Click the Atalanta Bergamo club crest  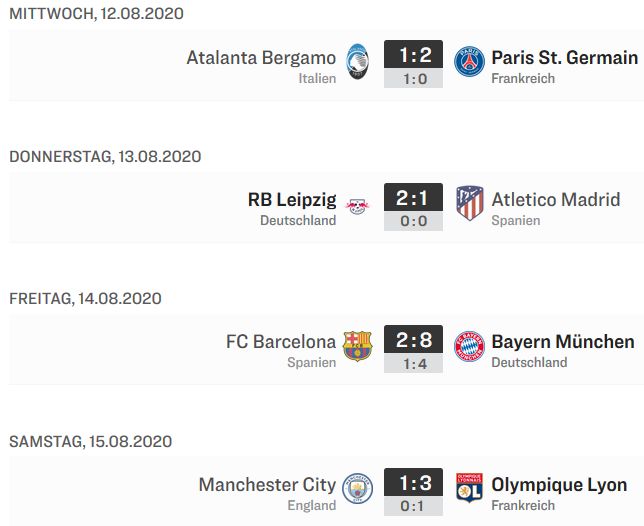pos(357,62)
